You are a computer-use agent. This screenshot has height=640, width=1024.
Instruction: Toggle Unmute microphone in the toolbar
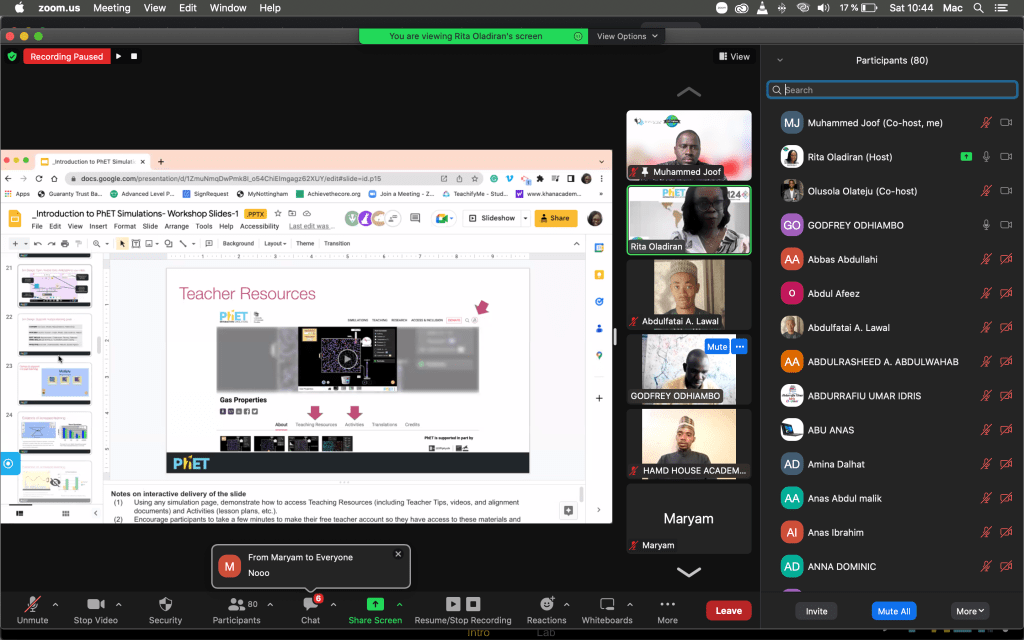32,605
